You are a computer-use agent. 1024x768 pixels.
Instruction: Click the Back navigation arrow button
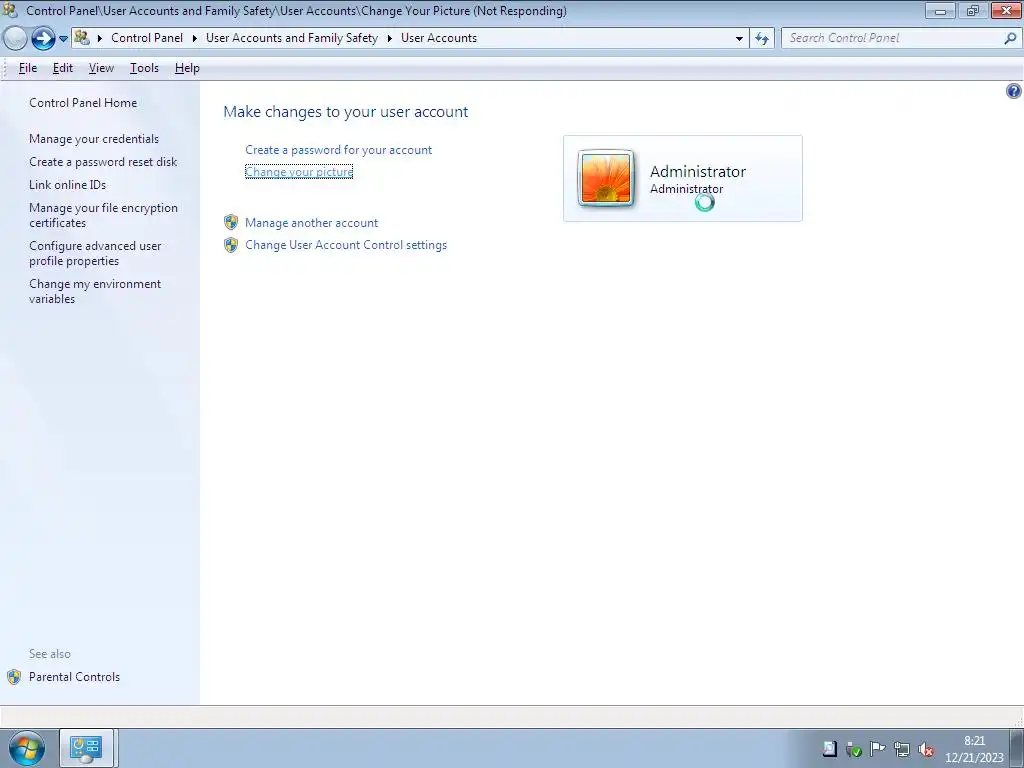[14, 39]
